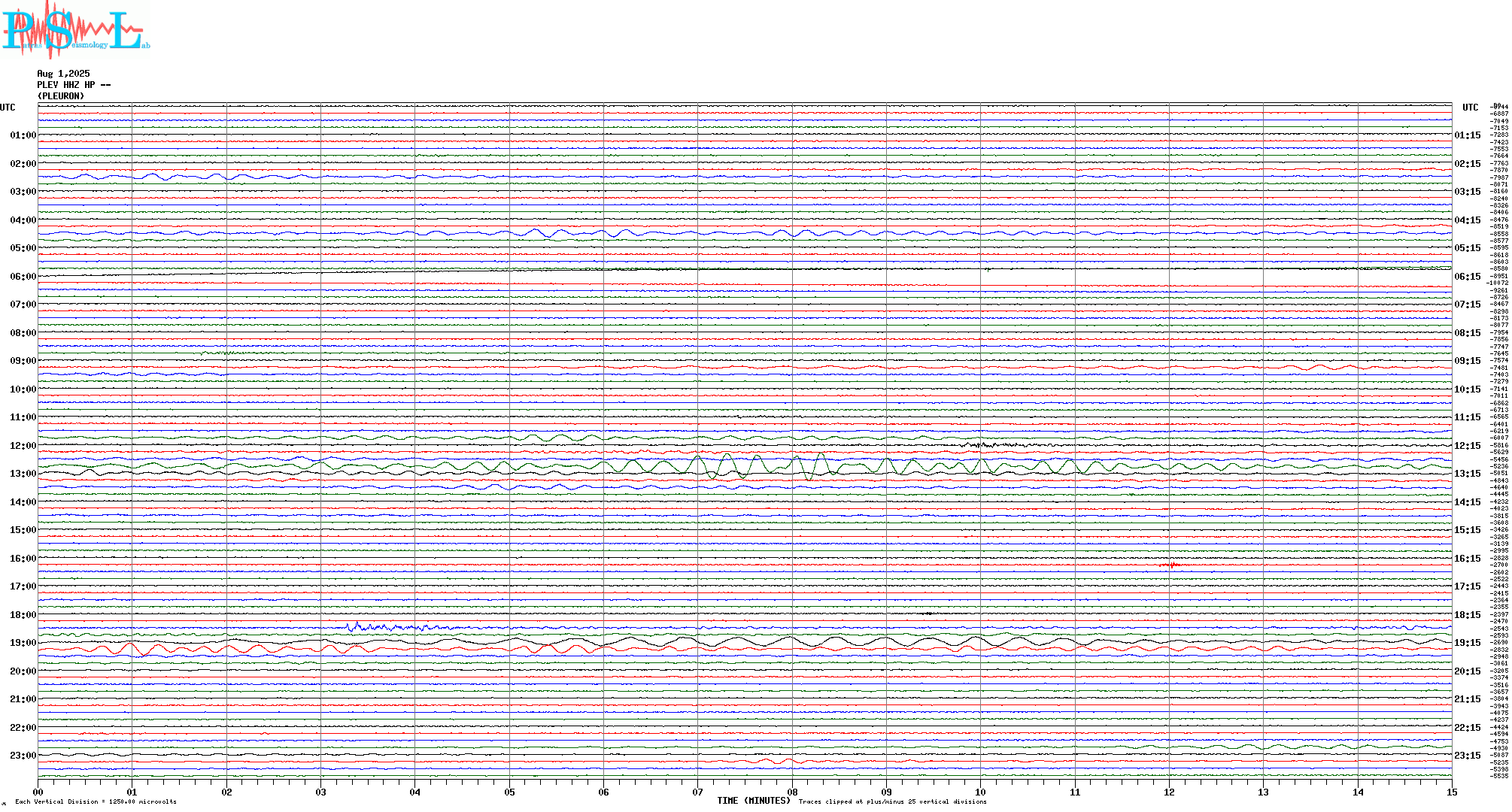Select the date text 'Aug 1,2025'
Viewport: 1512px width, 812px height.
point(63,74)
